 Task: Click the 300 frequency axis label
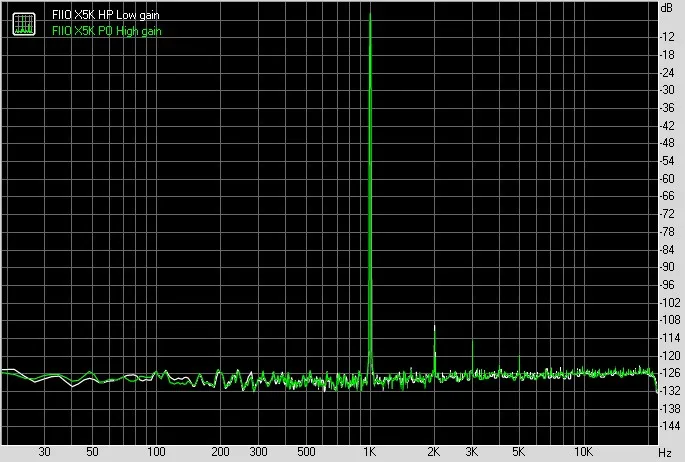[258, 452]
